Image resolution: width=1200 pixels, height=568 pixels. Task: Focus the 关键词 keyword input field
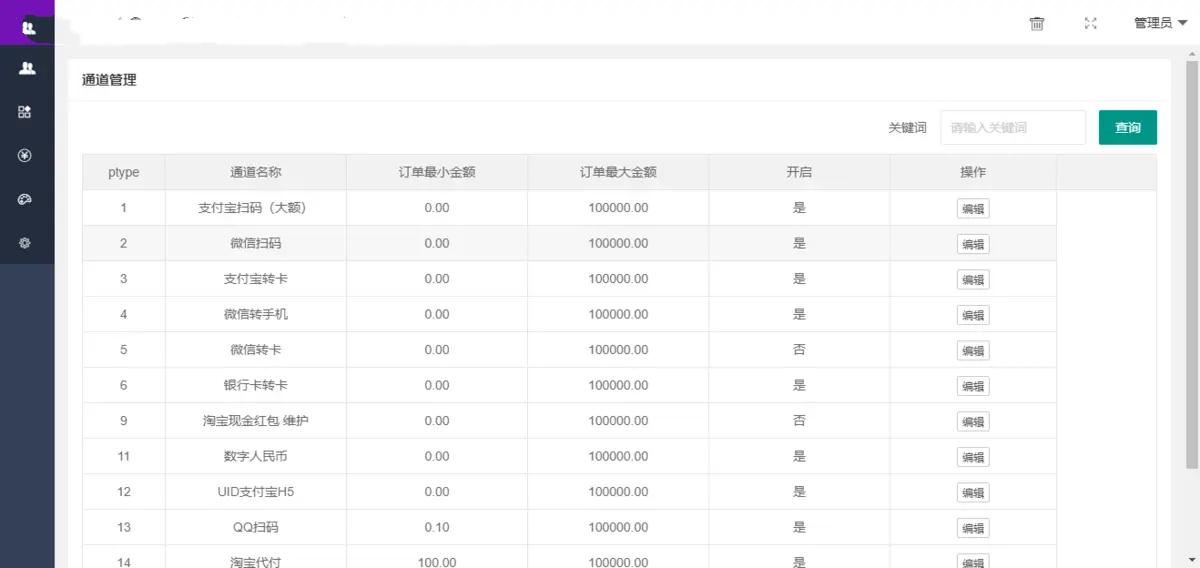click(x=1013, y=128)
